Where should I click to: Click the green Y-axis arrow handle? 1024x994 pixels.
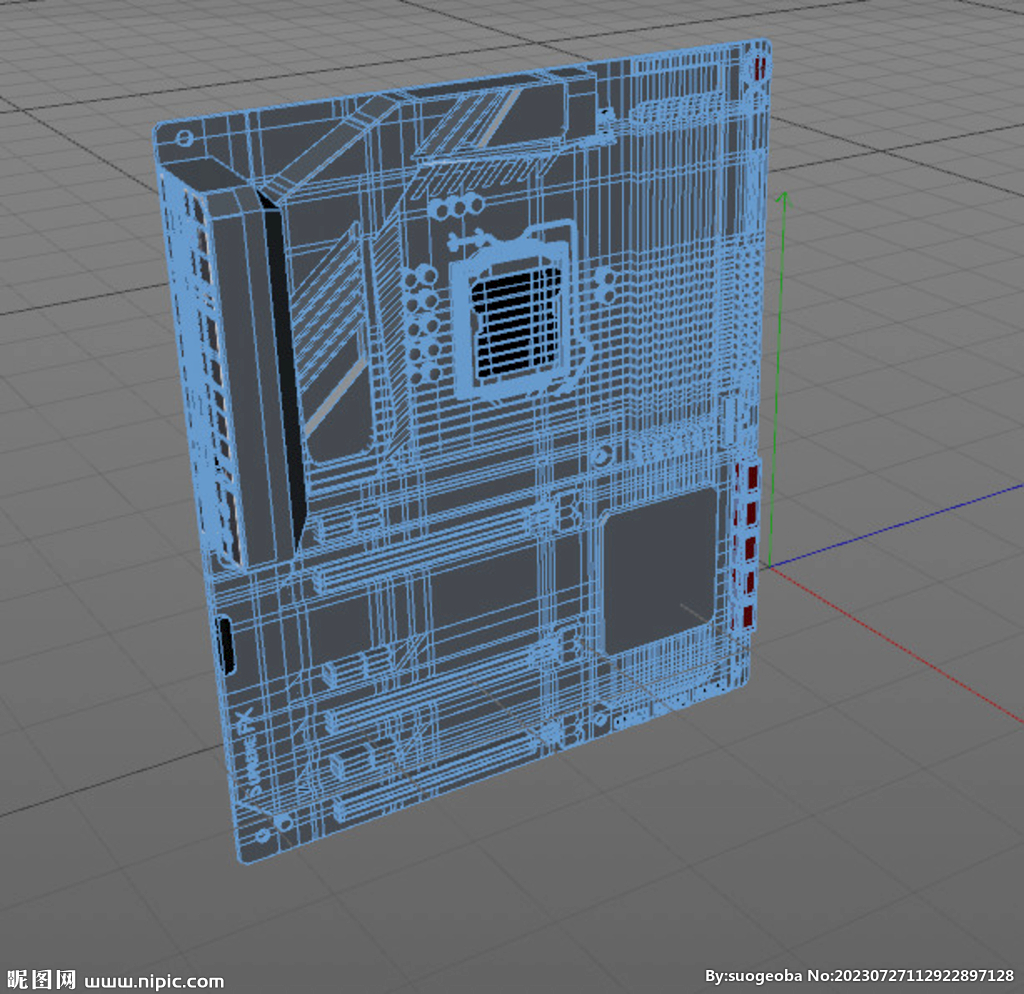point(784,199)
